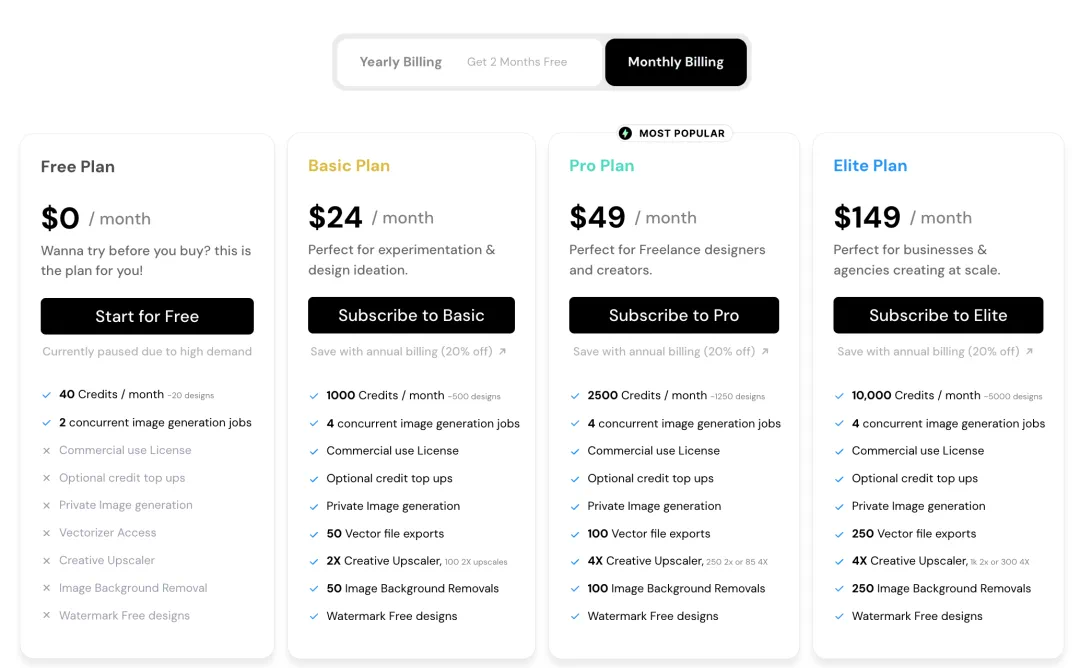Click checkmark beside 100 Vector file exports

(575, 534)
